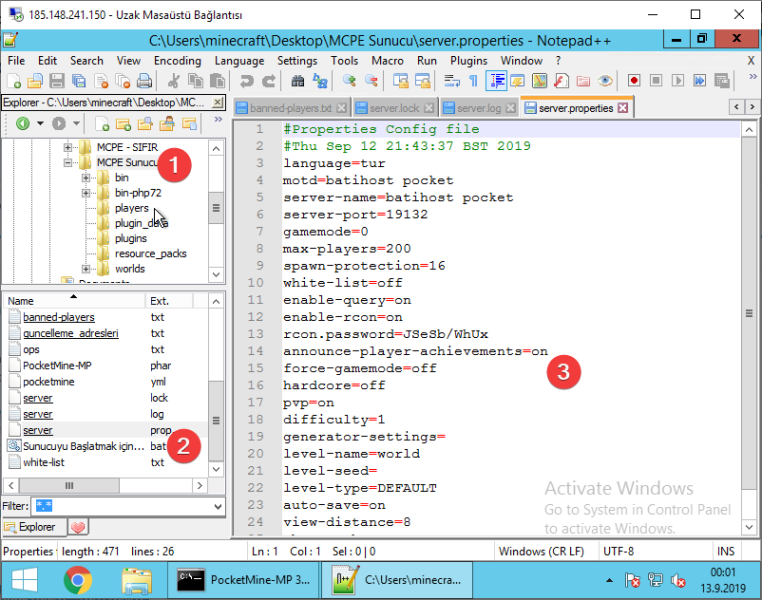Open the Macro menu
Viewport: 762px width, 600px height.
tap(387, 61)
